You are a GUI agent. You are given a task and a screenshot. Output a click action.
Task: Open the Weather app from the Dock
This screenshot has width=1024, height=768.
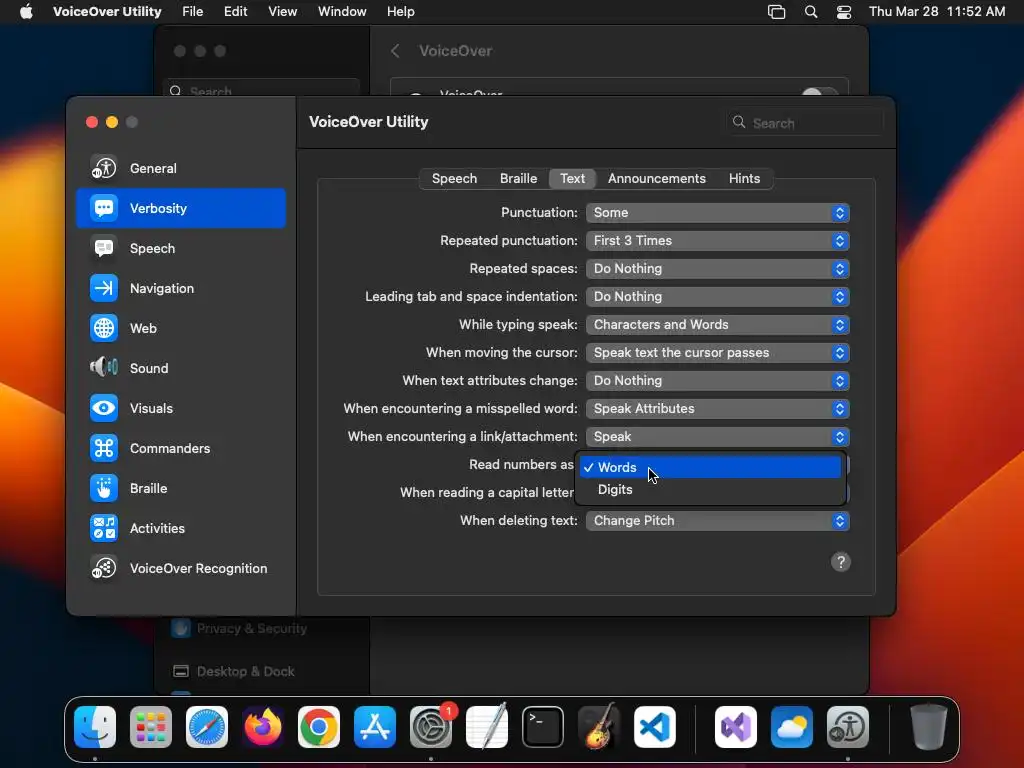tap(792, 727)
